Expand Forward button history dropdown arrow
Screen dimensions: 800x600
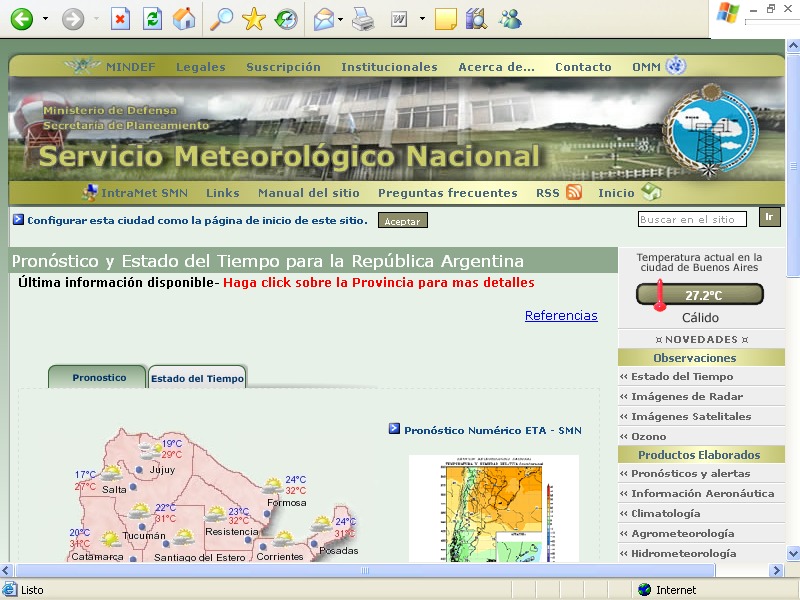[x=96, y=19]
